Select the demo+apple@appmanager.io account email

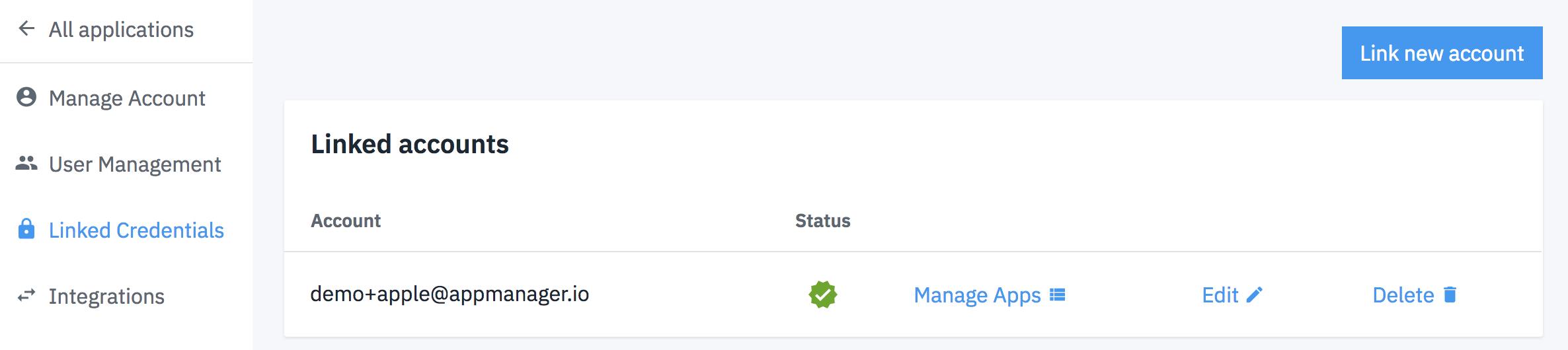click(450, 294)
